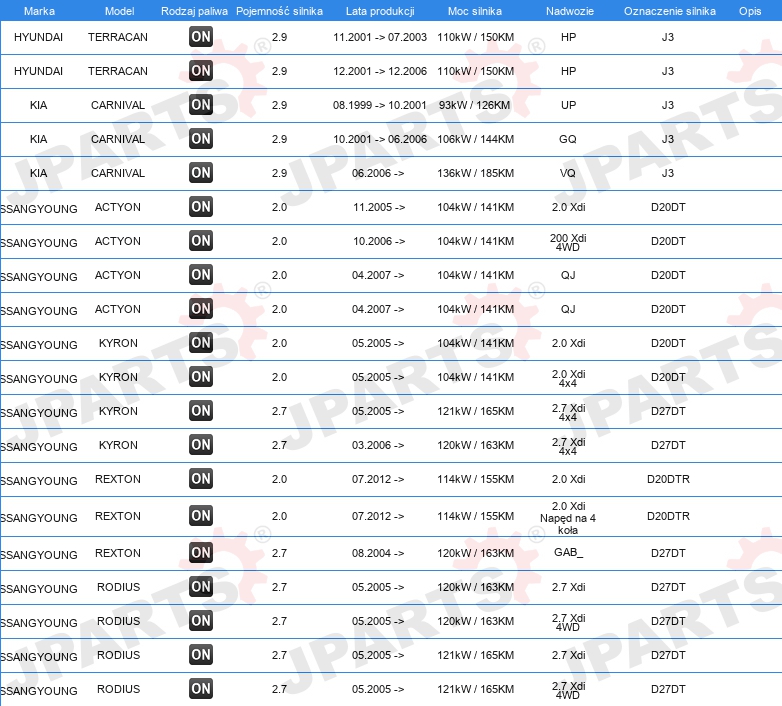Click the body cell GQ
Screen dimensions: 782x706
568,139
